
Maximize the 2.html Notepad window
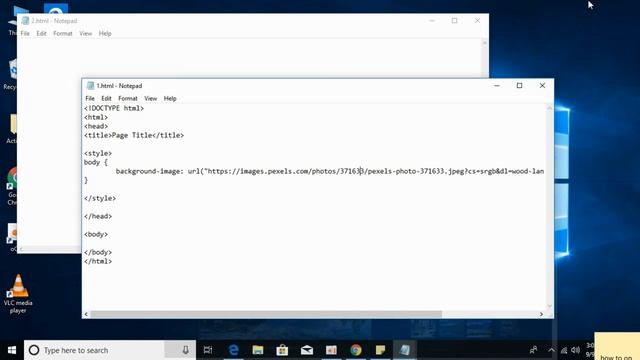(x=454, y=21)
